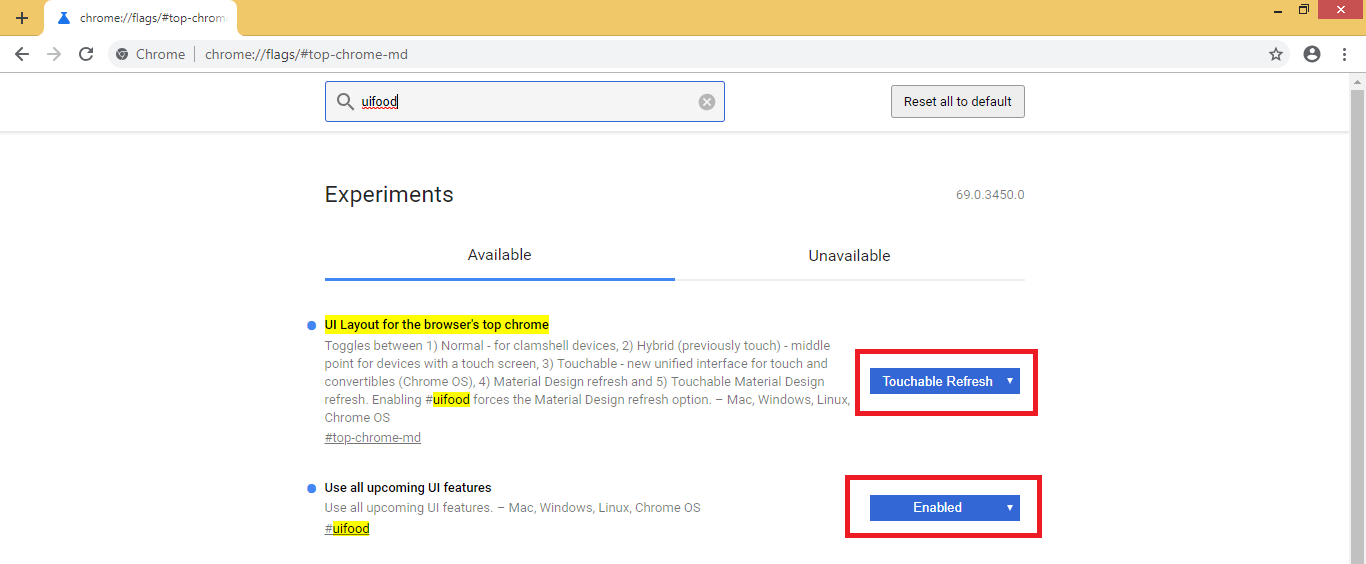Close the Chrome window
Image resolution: width=1366 pixels, height=564 pixels.
[x=1342, y=10]
